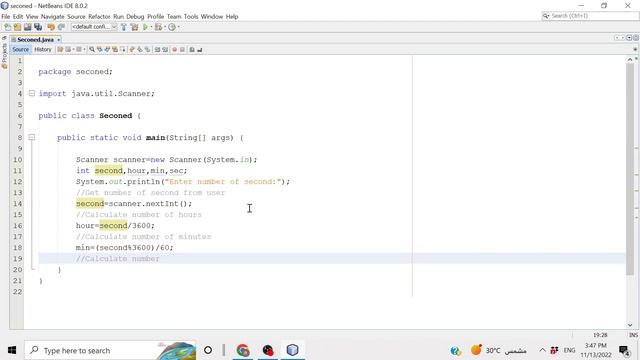The width and height of the screenshot is (640, 360).
Task: Open the notification center icon
Action: point(624,350)
